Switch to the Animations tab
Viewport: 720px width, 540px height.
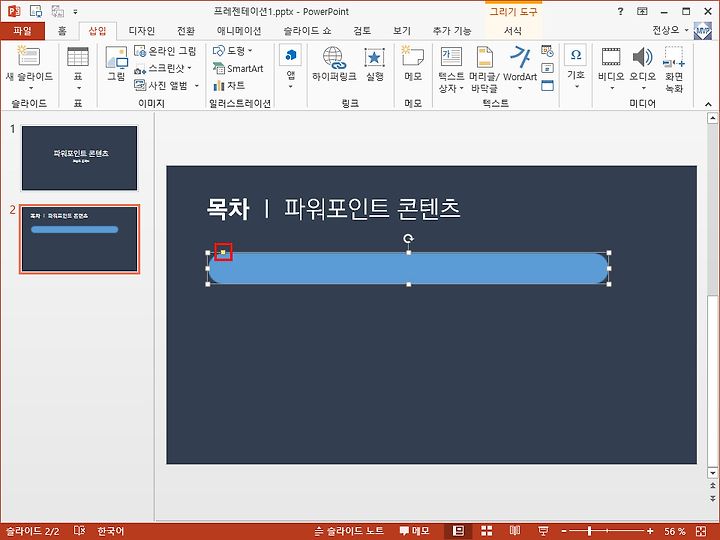point(239,31)
